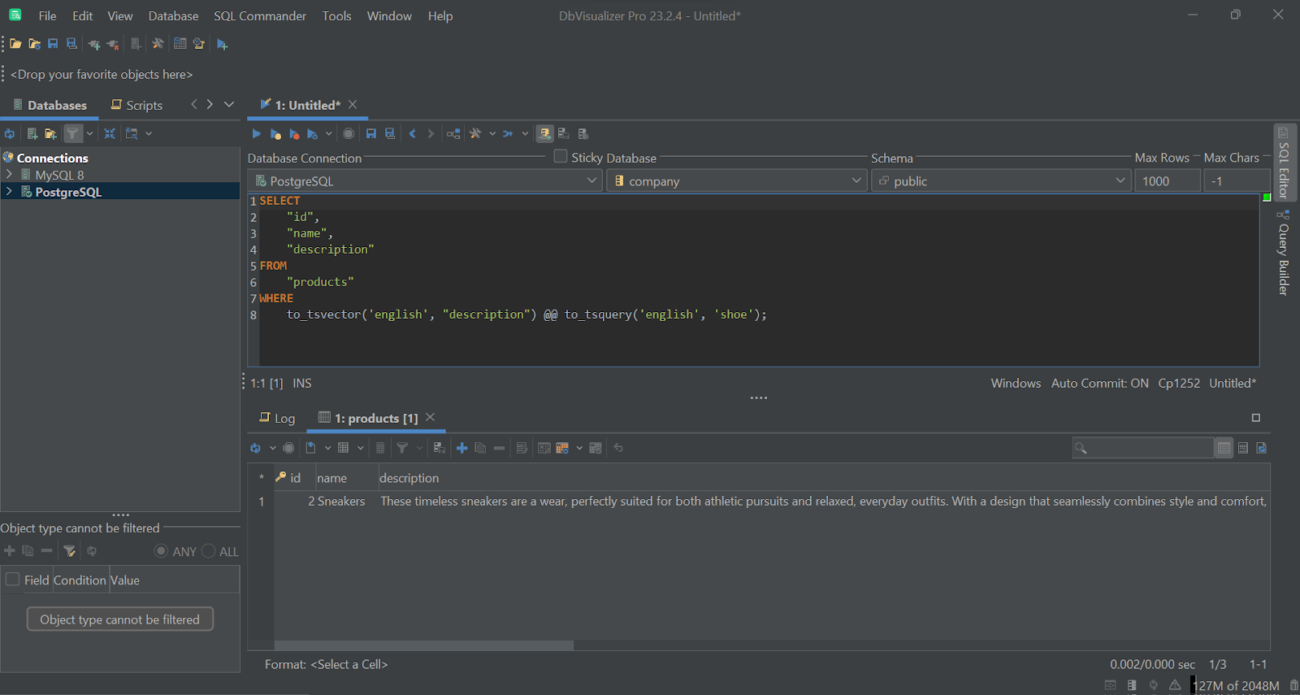Select the ANY radio button

tap(161, 551)
